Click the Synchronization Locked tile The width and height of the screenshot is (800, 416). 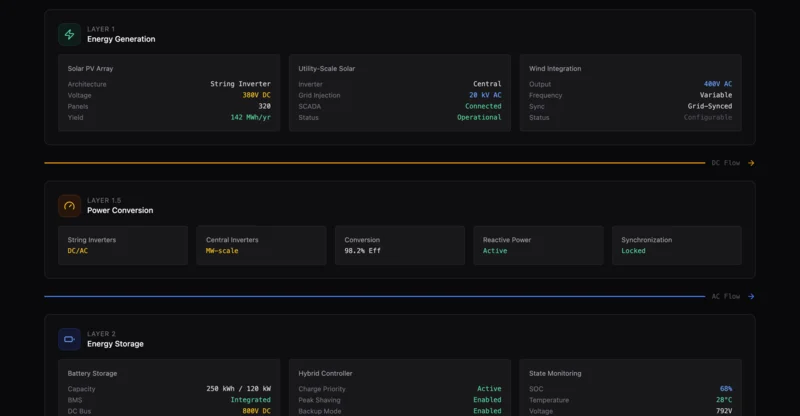676,245
